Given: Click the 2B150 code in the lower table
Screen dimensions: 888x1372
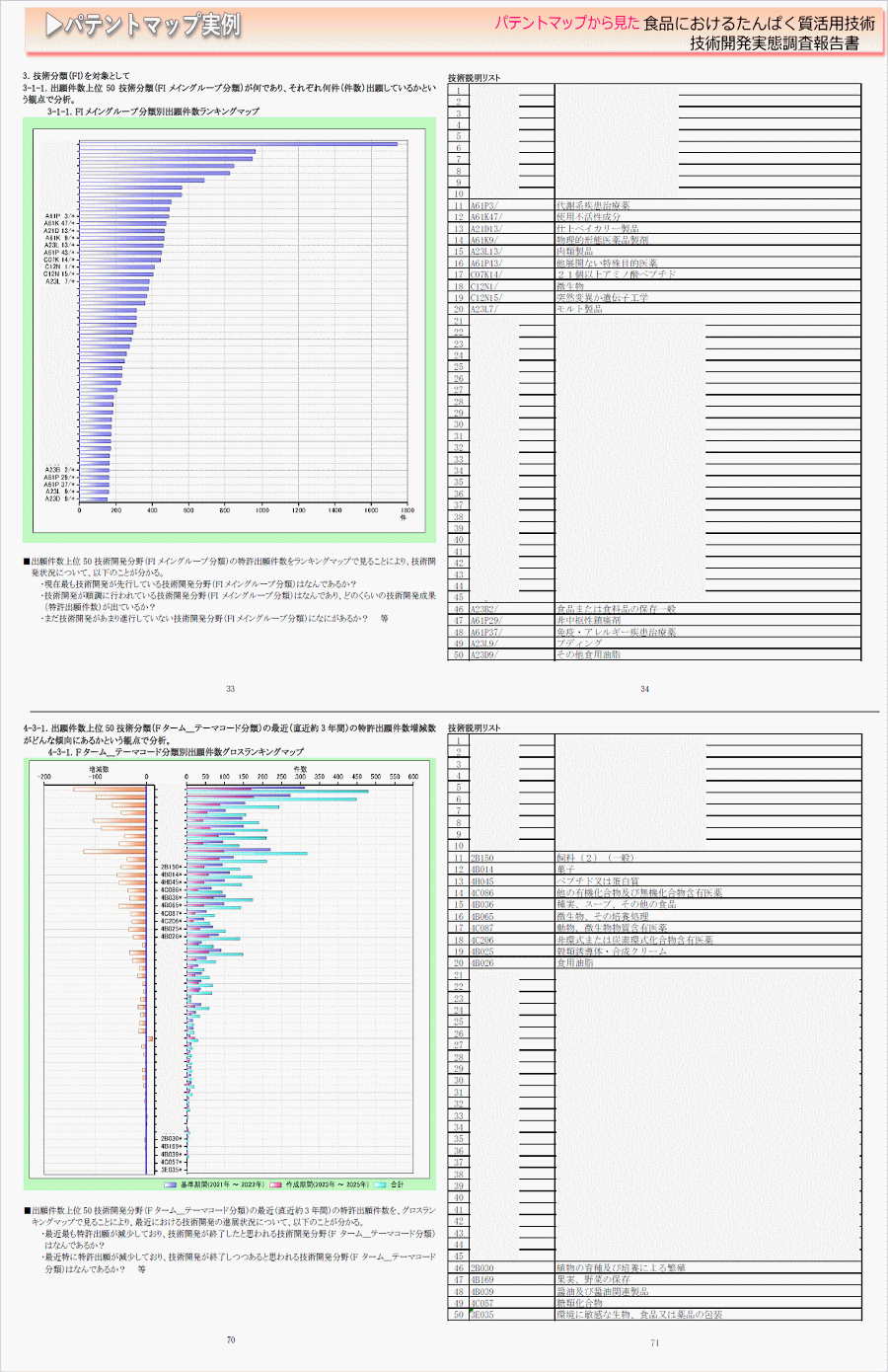Looking at the screenshot, I should coord(481,858).
